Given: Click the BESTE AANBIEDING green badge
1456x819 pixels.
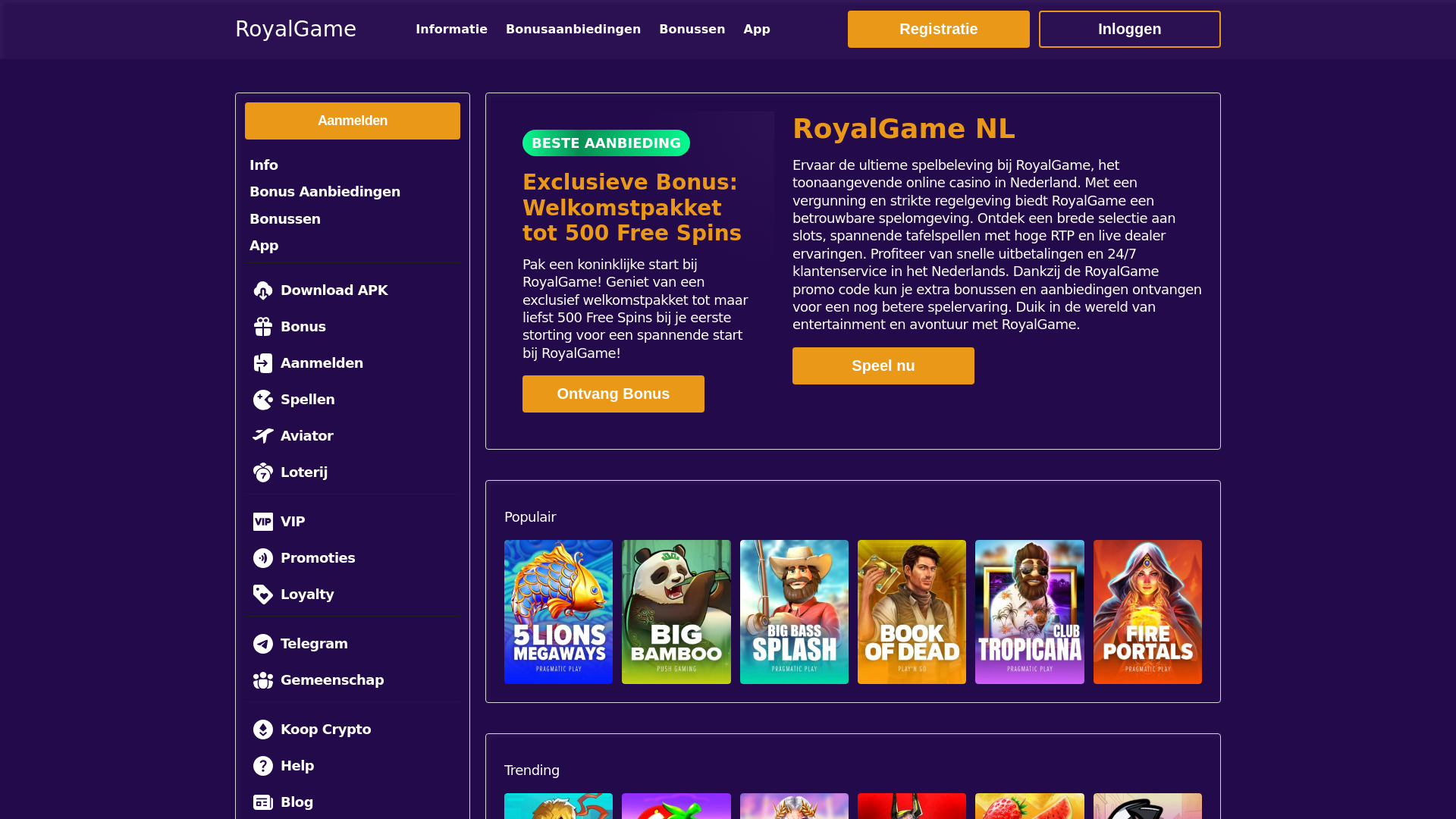Looking at the screenshot, I should 606,143.
